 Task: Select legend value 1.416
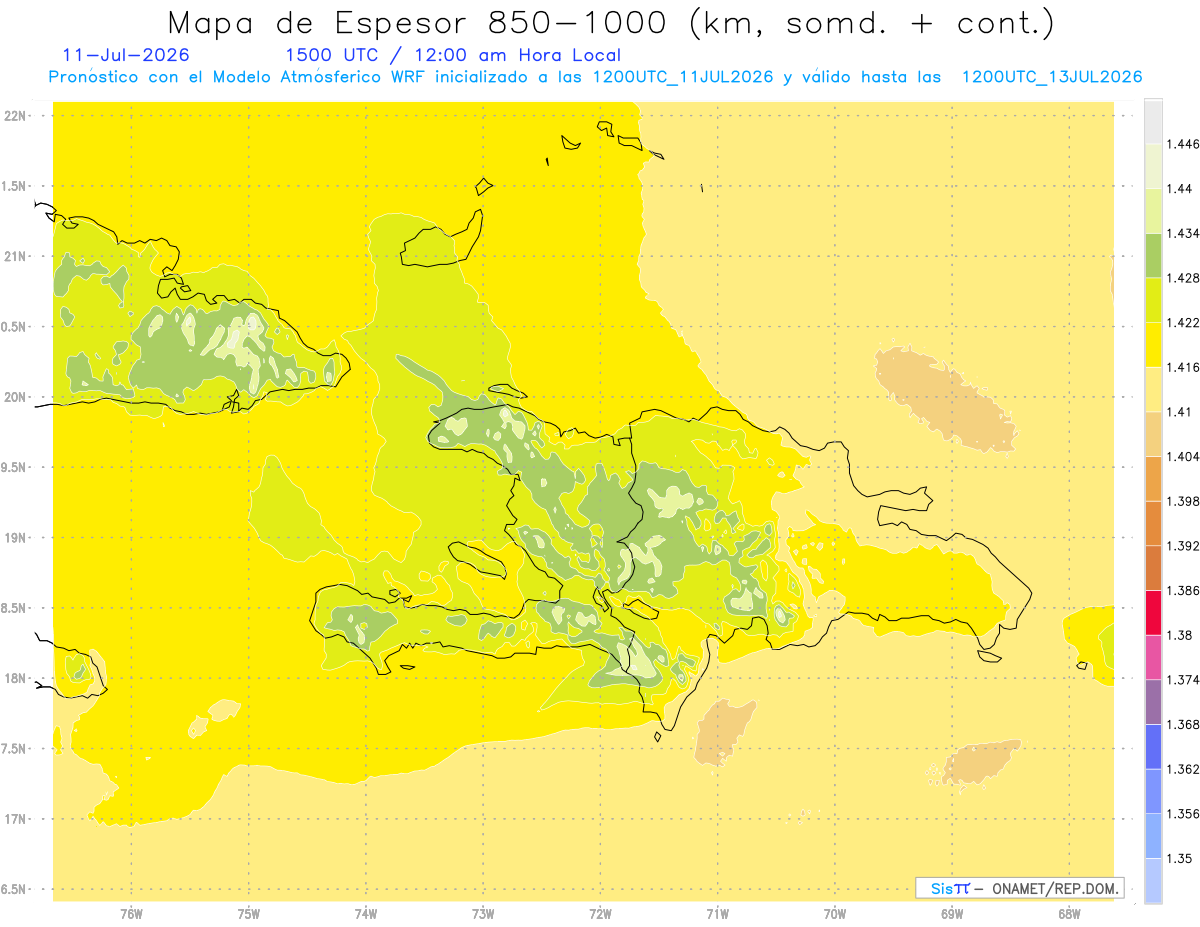pyautogui.click(x=1183, y=367)
